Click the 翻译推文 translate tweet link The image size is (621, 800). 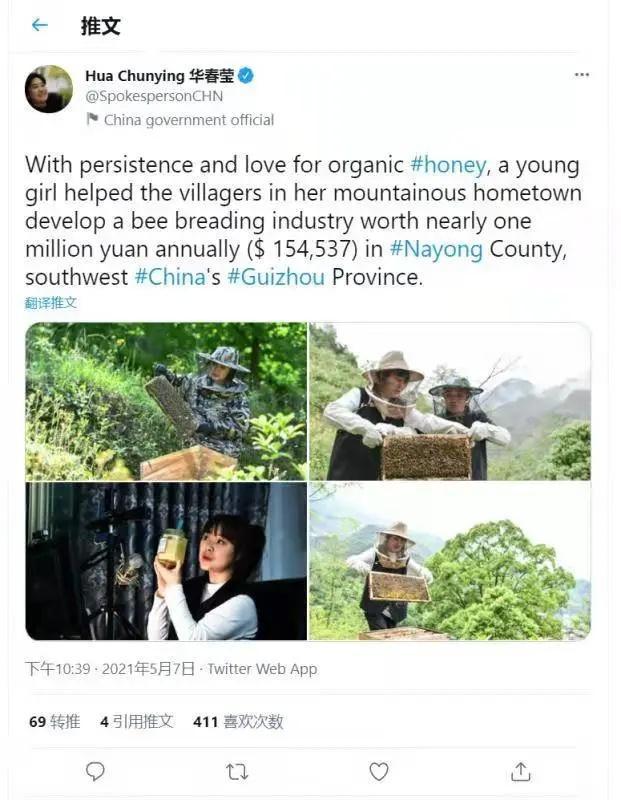click(x=51, y=302)
